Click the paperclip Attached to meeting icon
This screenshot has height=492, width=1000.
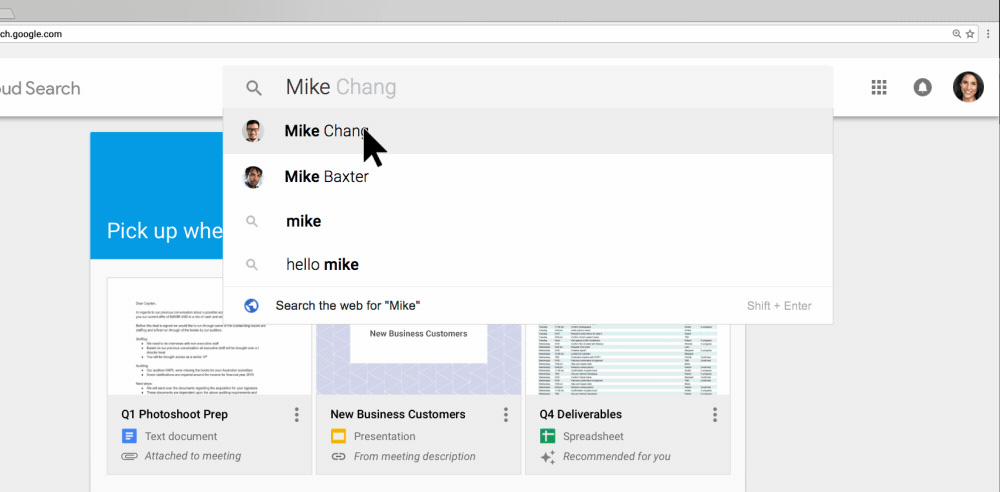pos(129,456)
